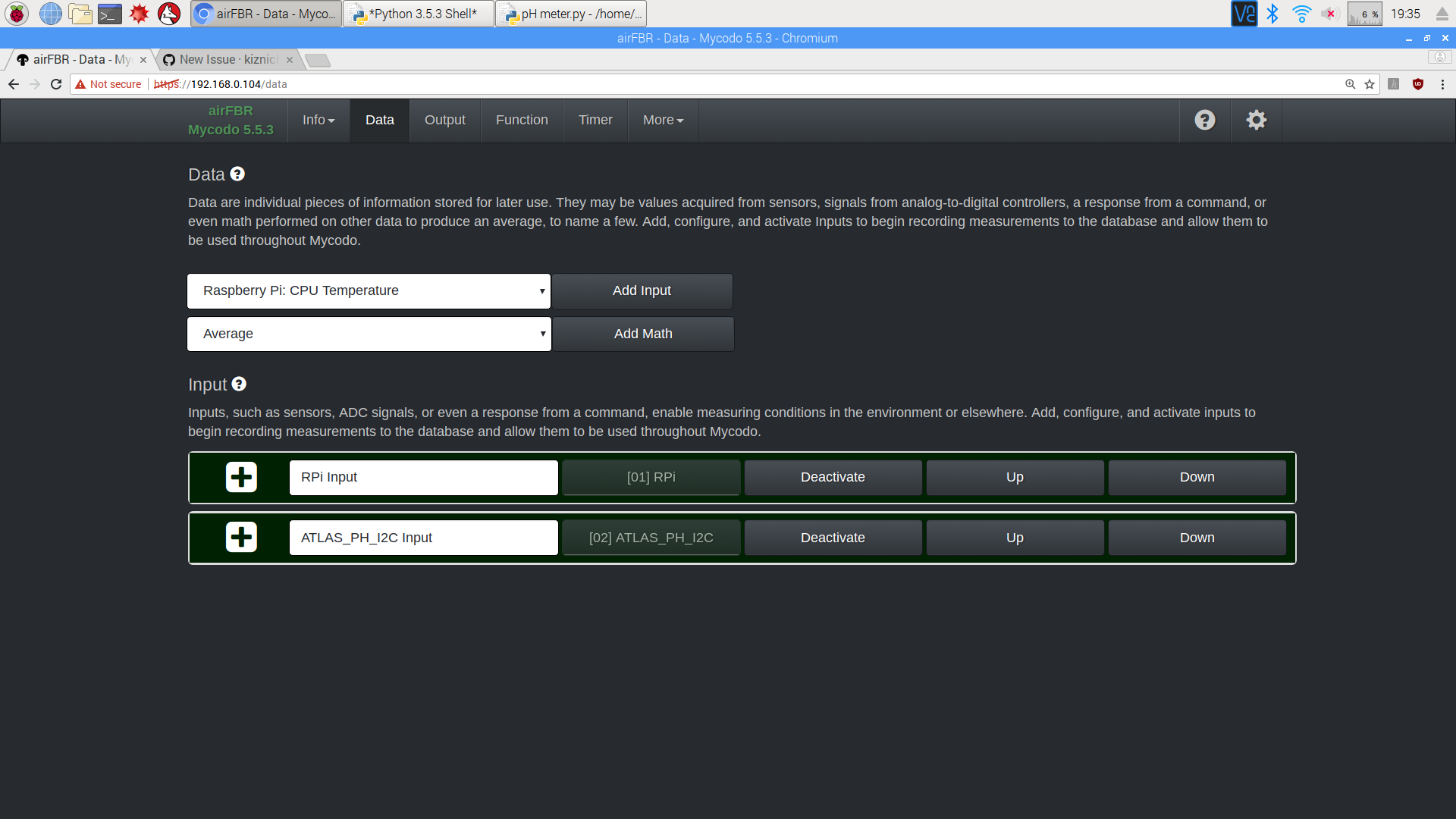Image resolution: width=1456 pixels, height=819 pixels.
Task: Switch to the Data tab
Action: pyautogui.click(x=380, y=120)
